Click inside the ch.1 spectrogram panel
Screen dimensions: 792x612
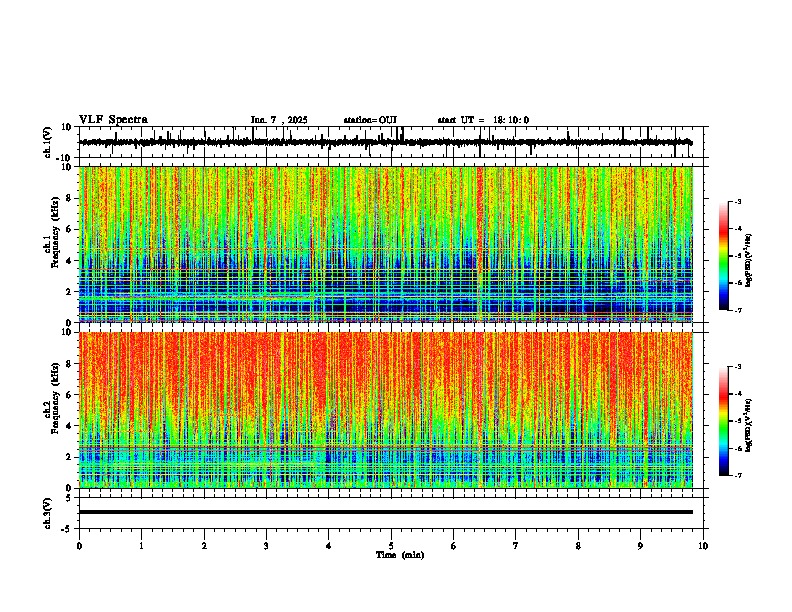point(386,244)
